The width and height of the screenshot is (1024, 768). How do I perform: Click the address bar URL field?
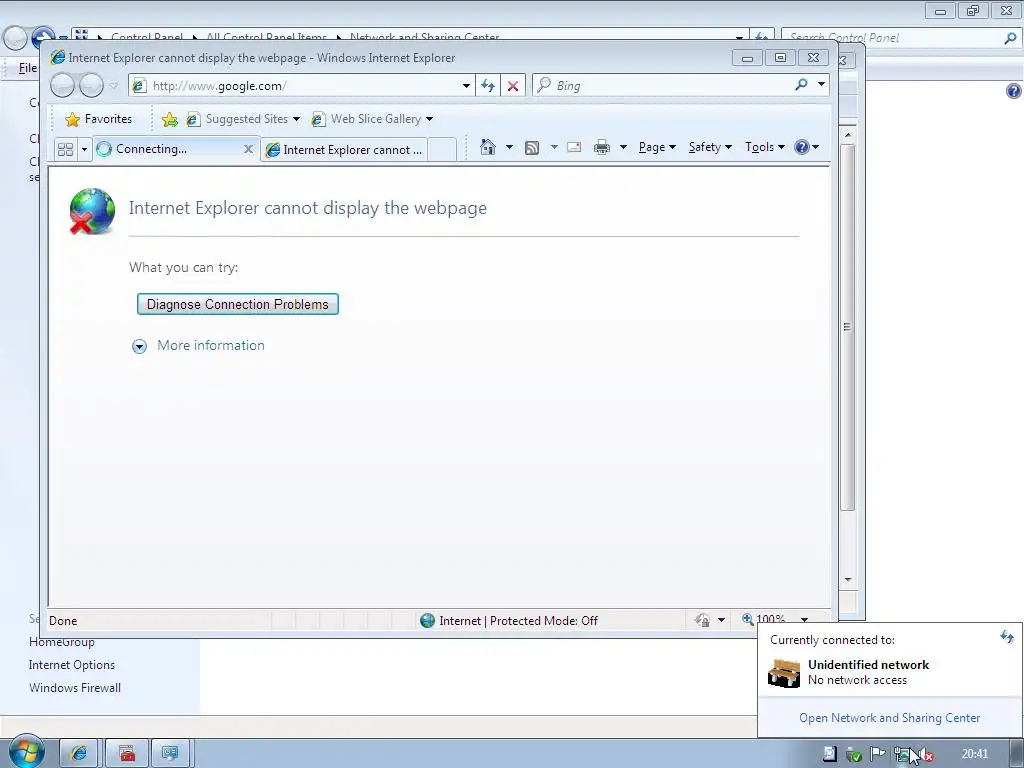tap(304, 86)
